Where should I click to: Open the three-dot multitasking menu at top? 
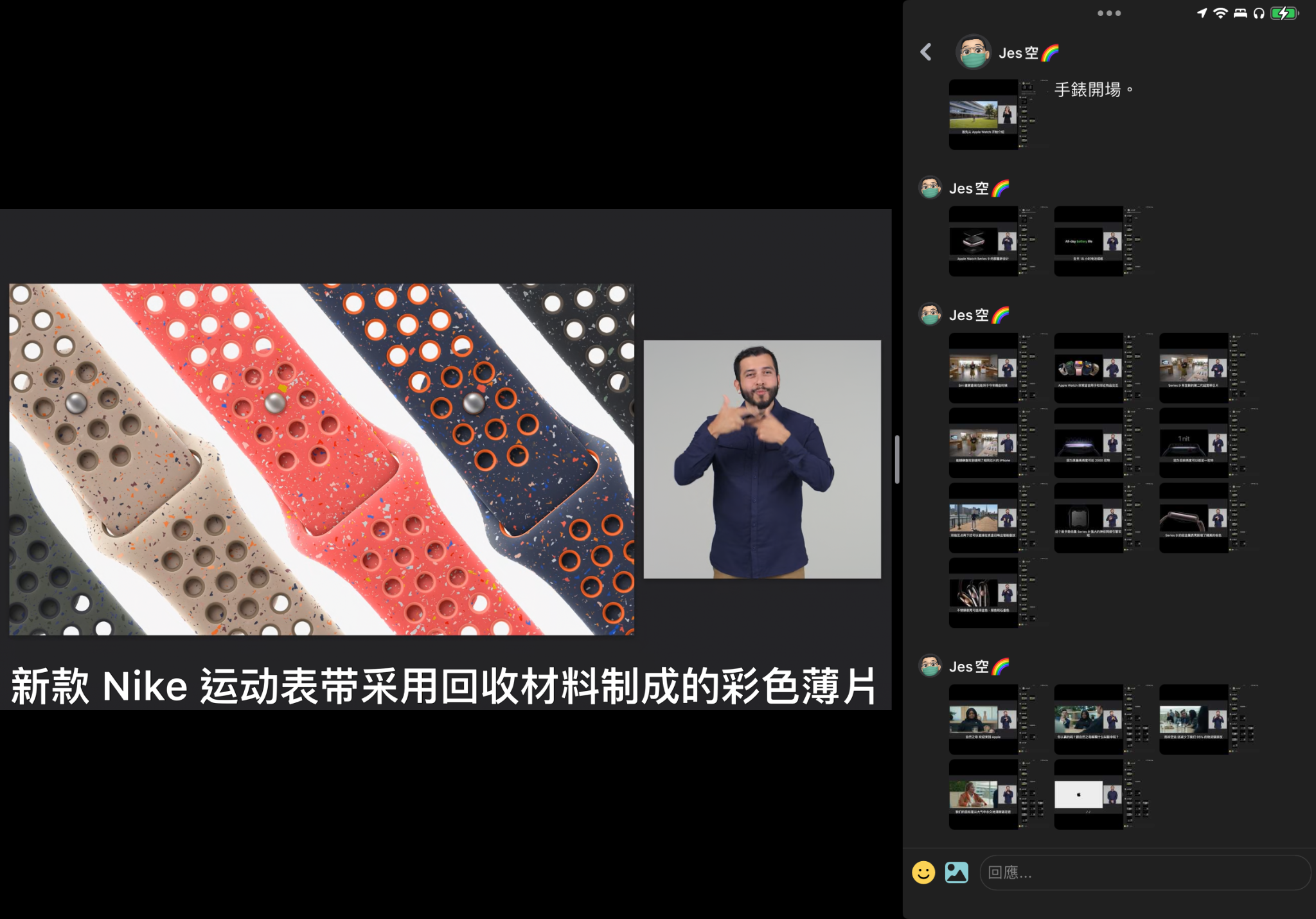(x=1109, y=13)
